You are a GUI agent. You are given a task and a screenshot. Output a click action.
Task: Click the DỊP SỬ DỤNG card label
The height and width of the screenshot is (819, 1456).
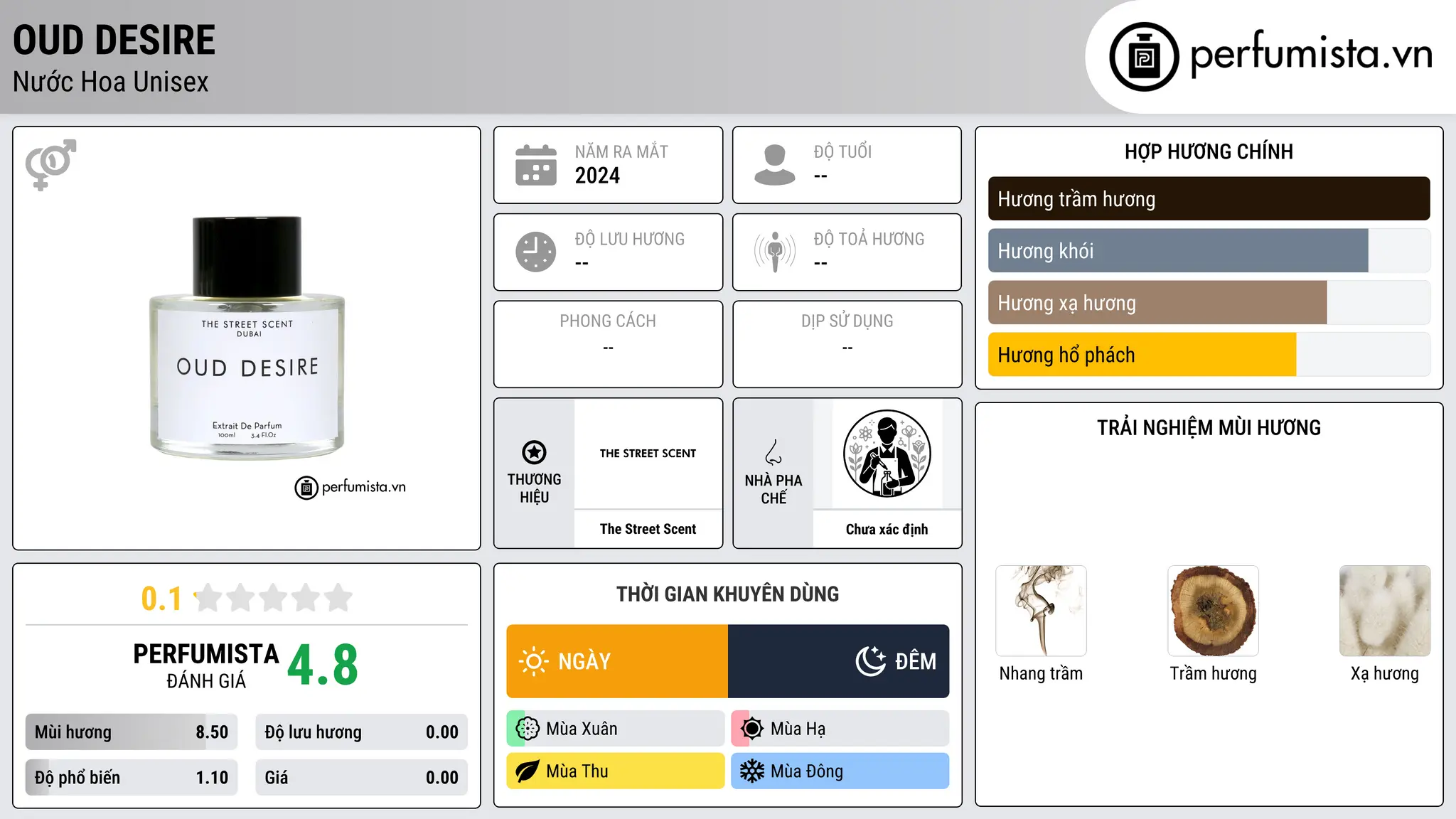click(x=847, y=321)
